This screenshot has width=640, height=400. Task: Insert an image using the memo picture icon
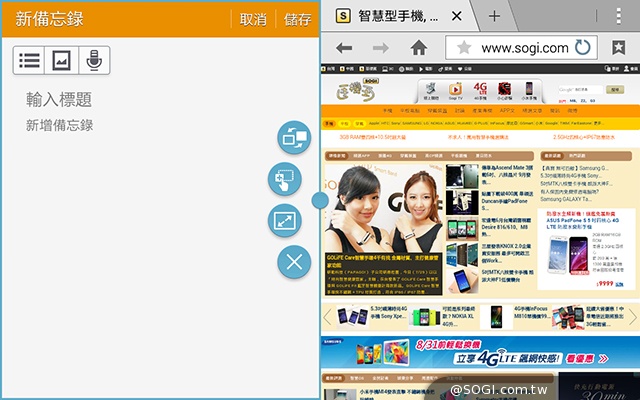61,60
